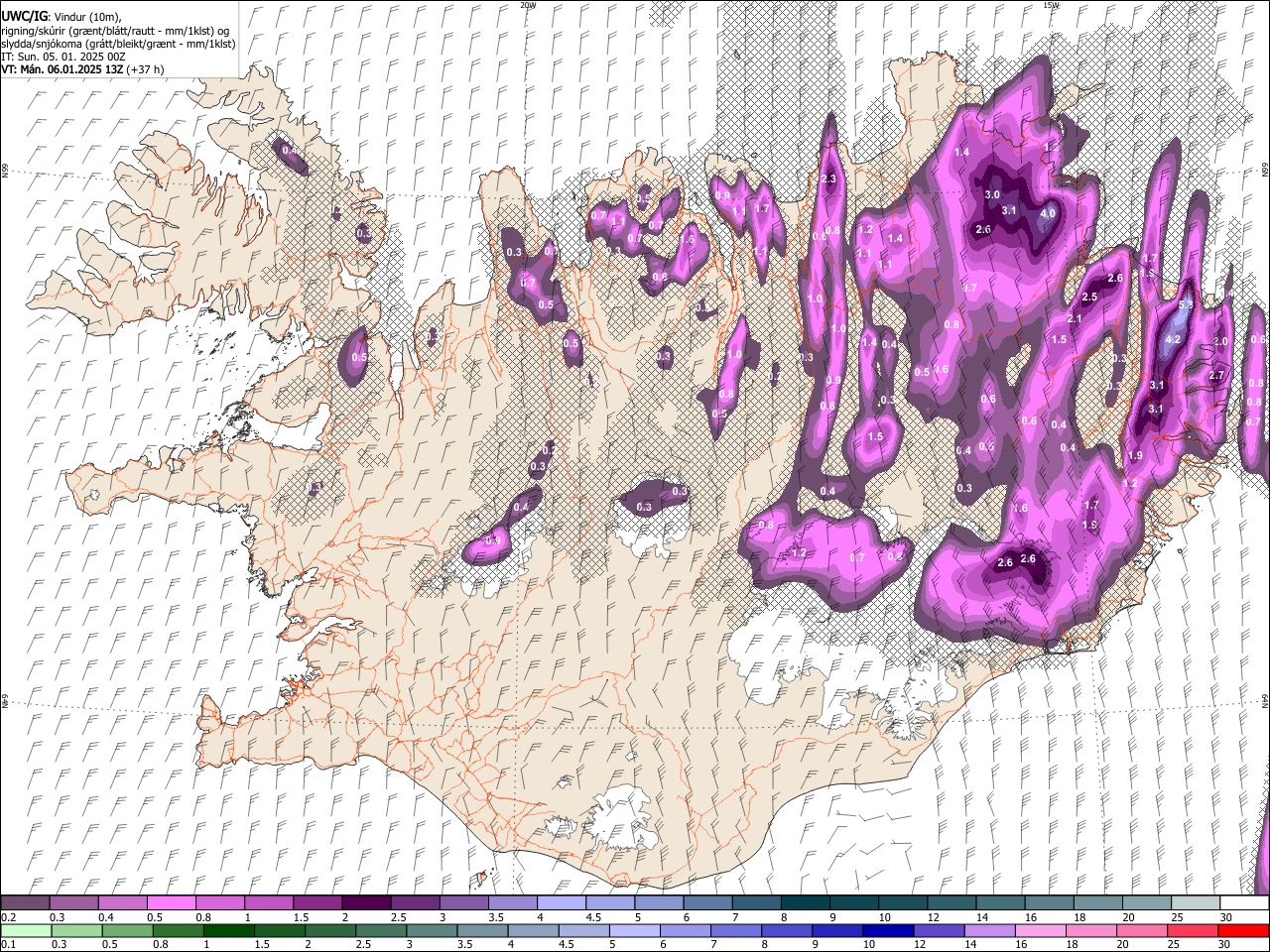Screen dimensions: 1270x952
Task: Pick the pink 18–20 rain scale swatch
Action: (1090, 931)
